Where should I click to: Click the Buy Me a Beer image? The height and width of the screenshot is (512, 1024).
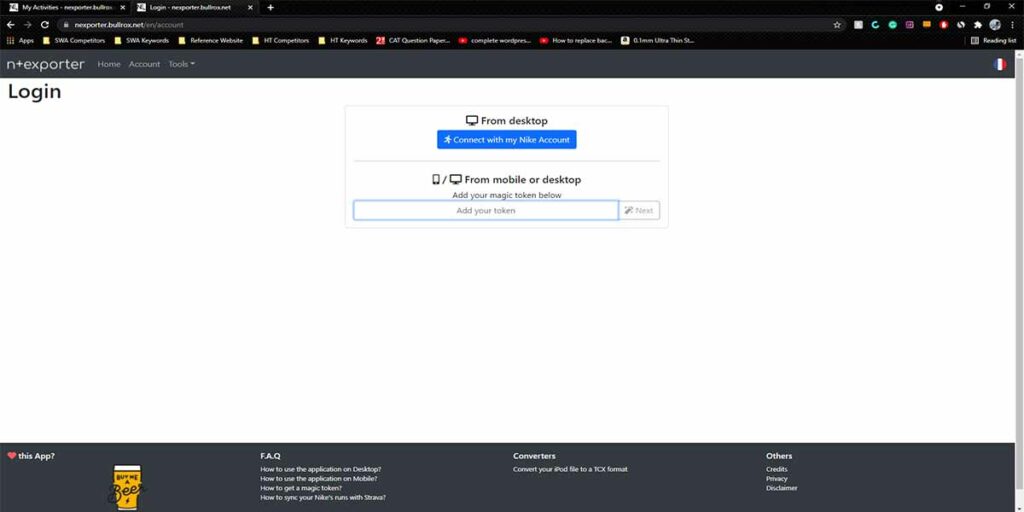(x=127, y=488)
